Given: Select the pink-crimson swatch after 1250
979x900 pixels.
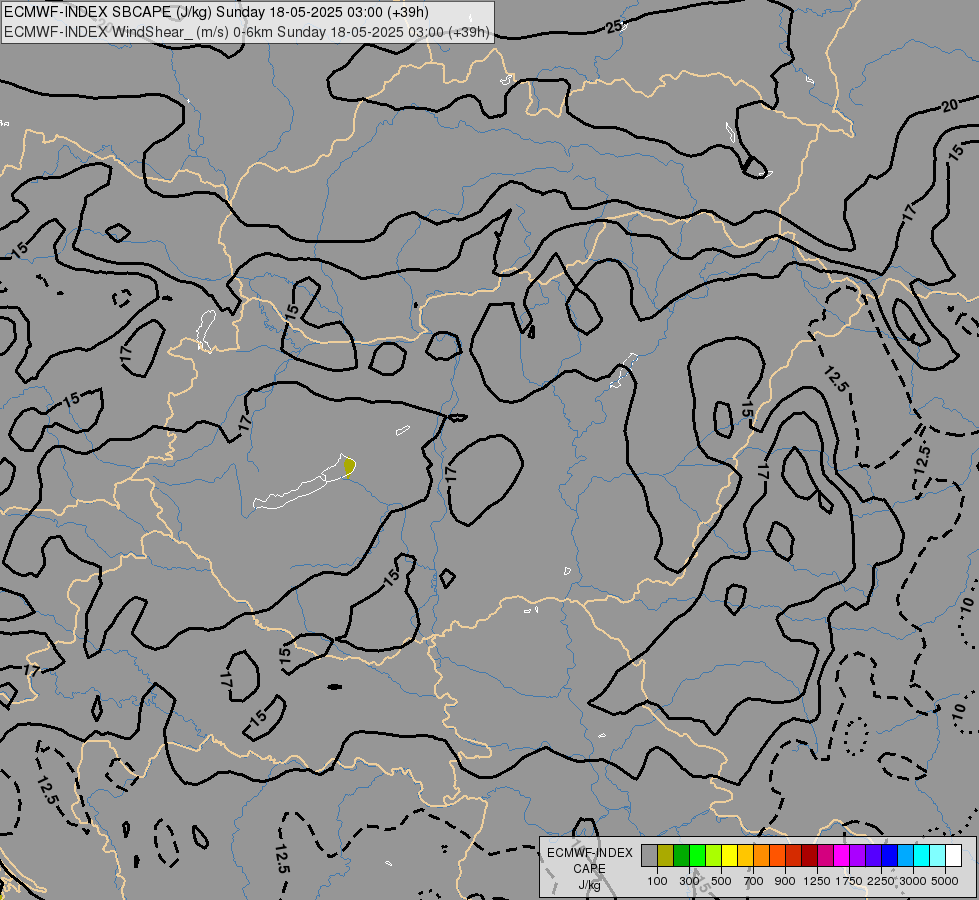Looking at the screenshot, I should pyautogui.click(x=825, y=855).
